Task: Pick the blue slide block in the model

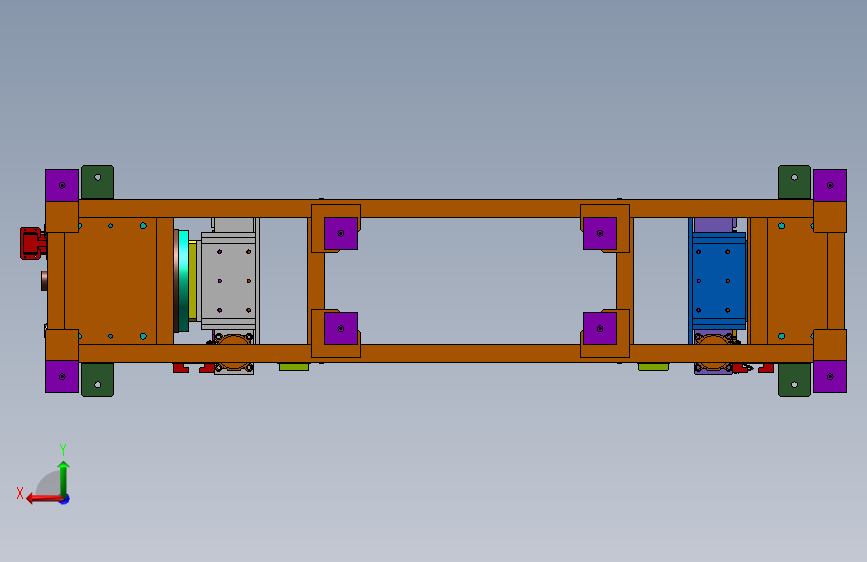Action: coord(719,281)
